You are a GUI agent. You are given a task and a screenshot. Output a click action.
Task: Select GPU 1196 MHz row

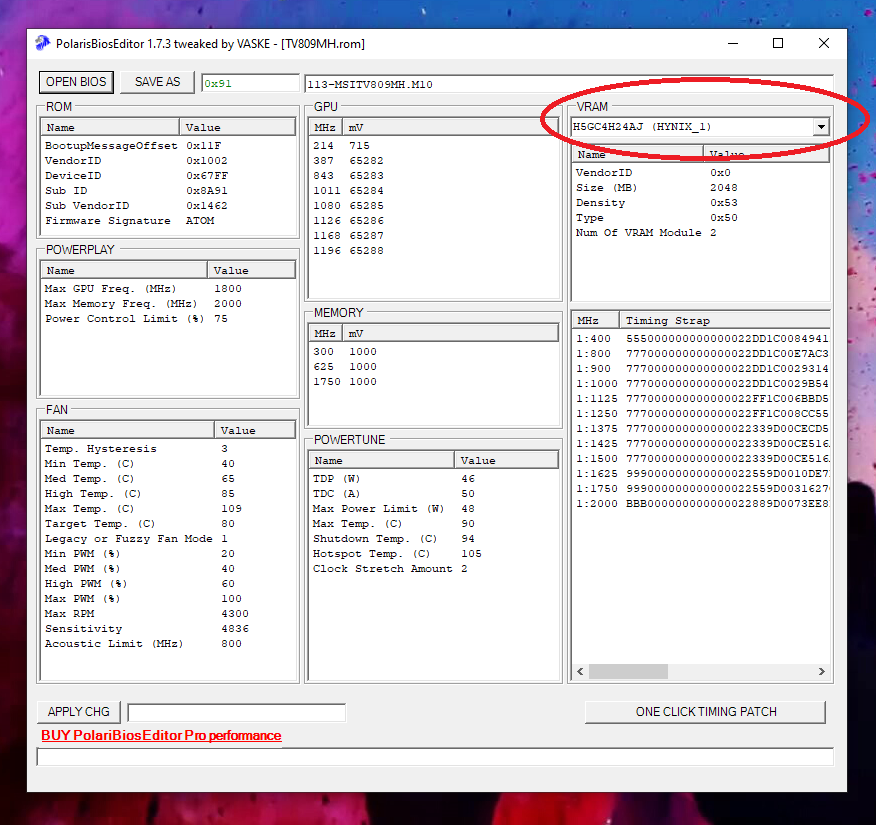[x=434, y=251]
